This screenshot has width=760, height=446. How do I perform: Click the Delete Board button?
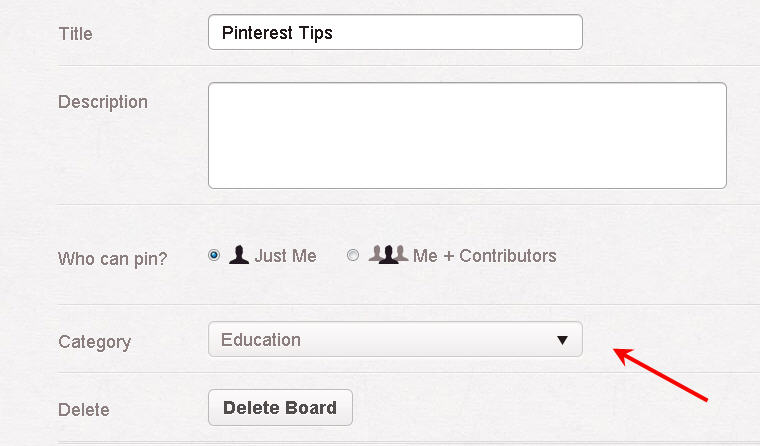(280, 408)
